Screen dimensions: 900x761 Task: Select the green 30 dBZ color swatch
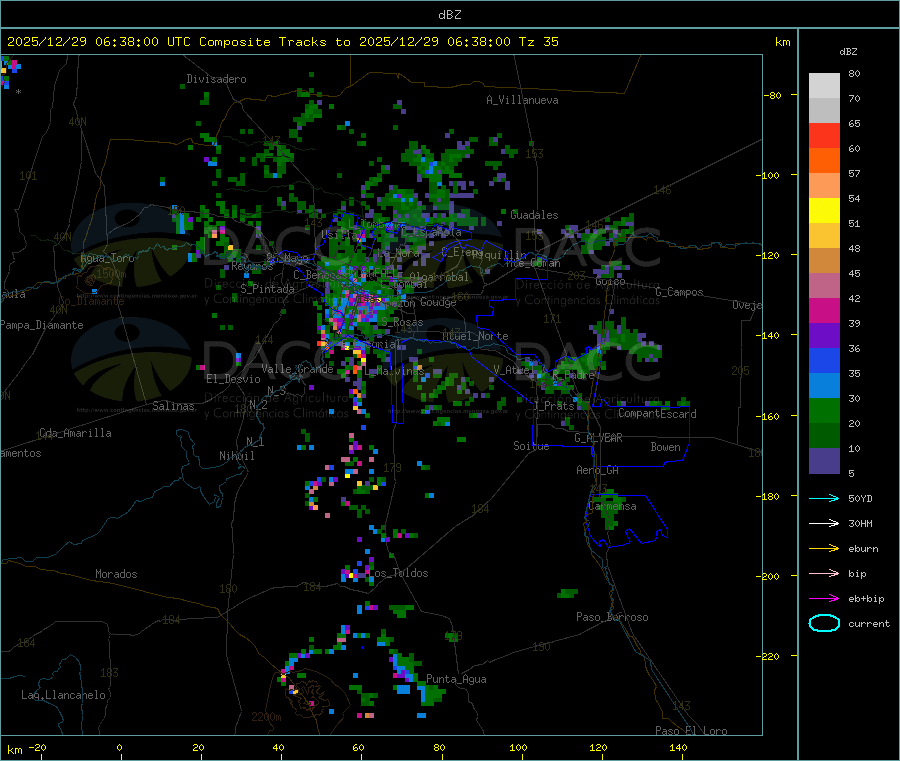(x=824, y=410)
